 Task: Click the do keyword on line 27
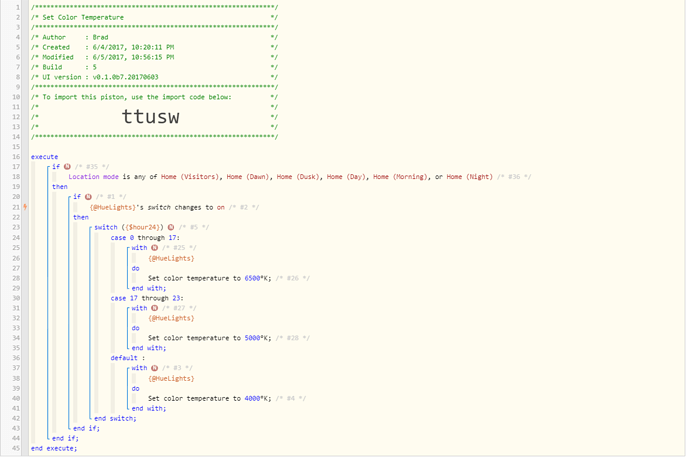[136, 268]
